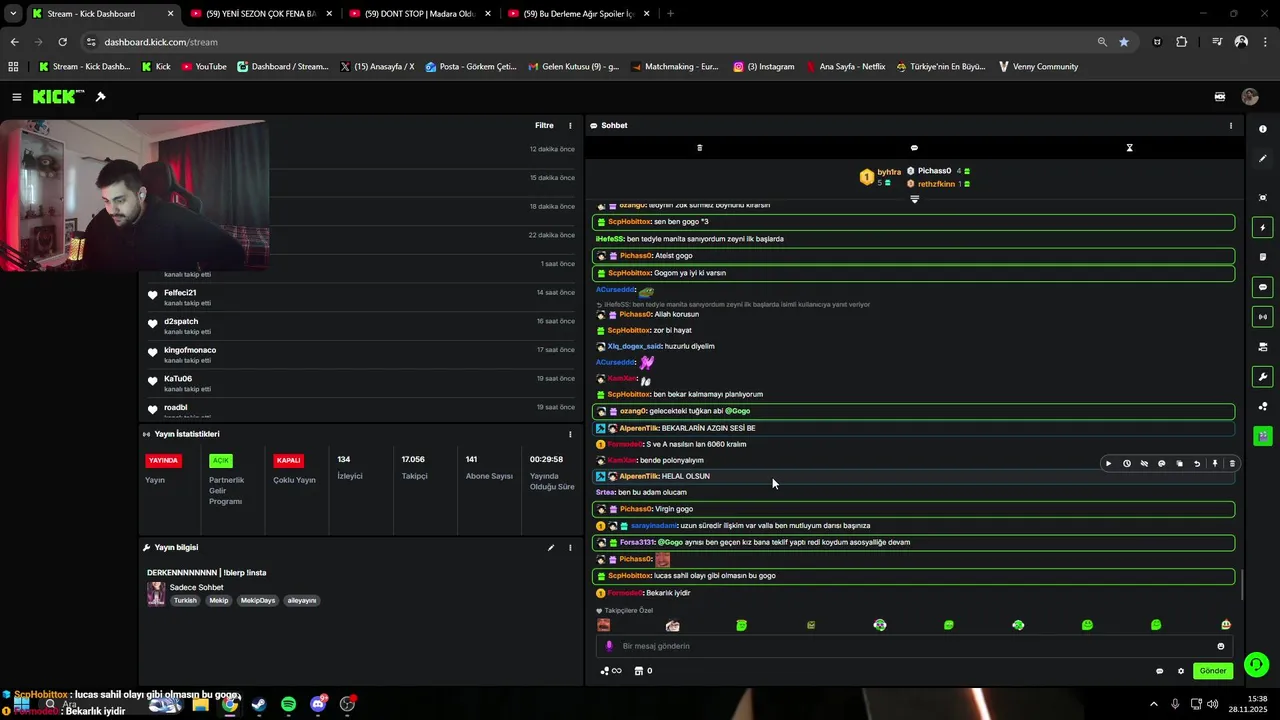Viewport: 1280px width, 720px height.
Task: Click the play icon in message hover toolbar
Action: [1108, 464]
